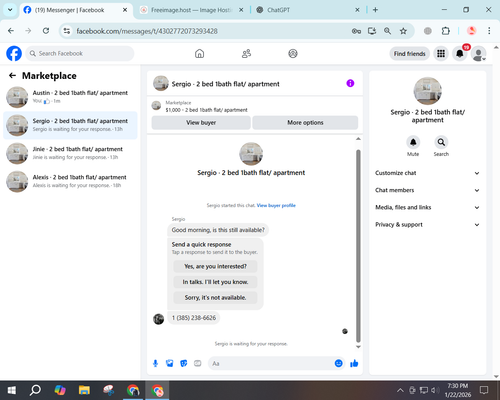Send quick reply 'In talks. I'll let you know.'

click(x=215, y=282)
